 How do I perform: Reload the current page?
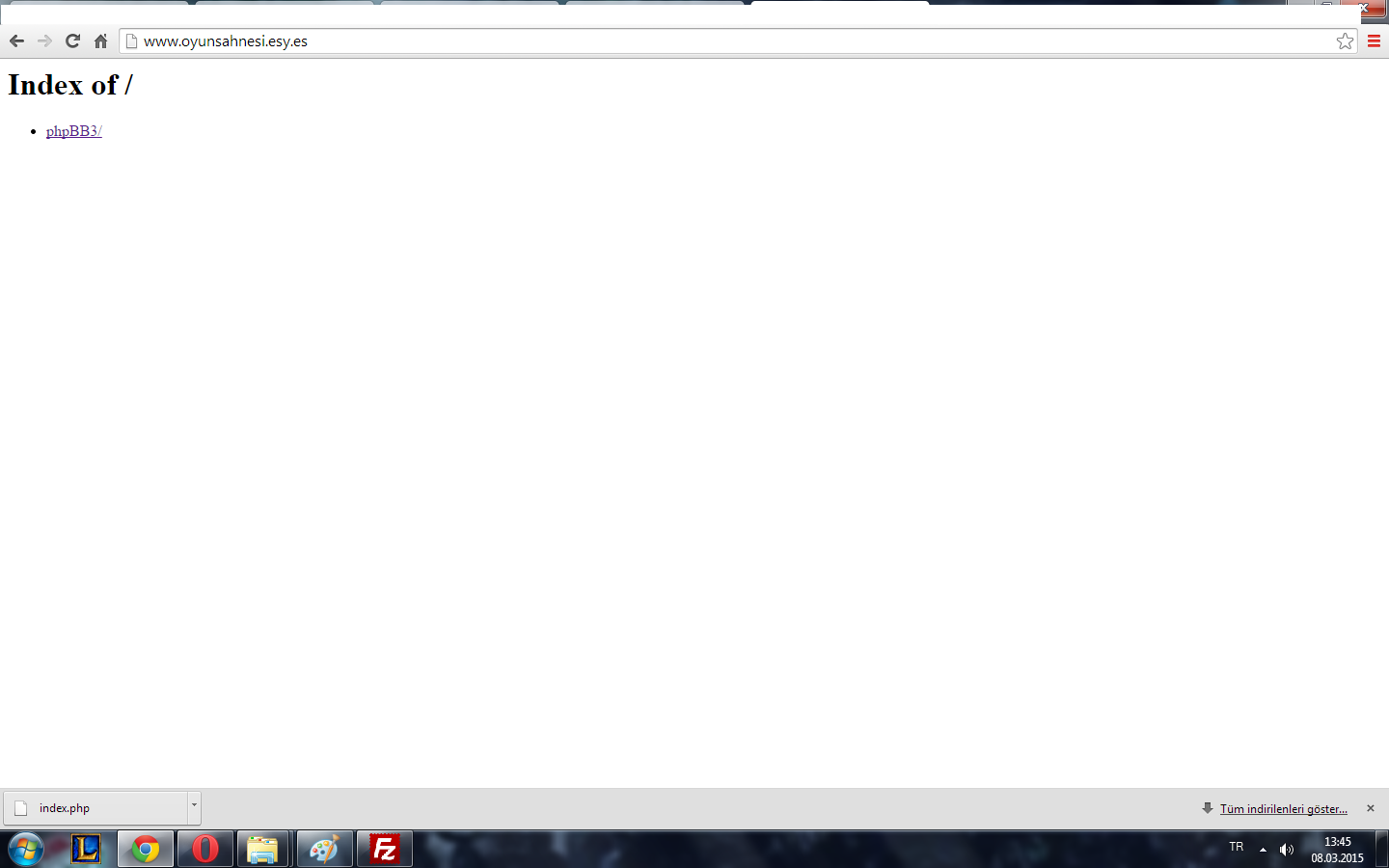tap(72, 41)
